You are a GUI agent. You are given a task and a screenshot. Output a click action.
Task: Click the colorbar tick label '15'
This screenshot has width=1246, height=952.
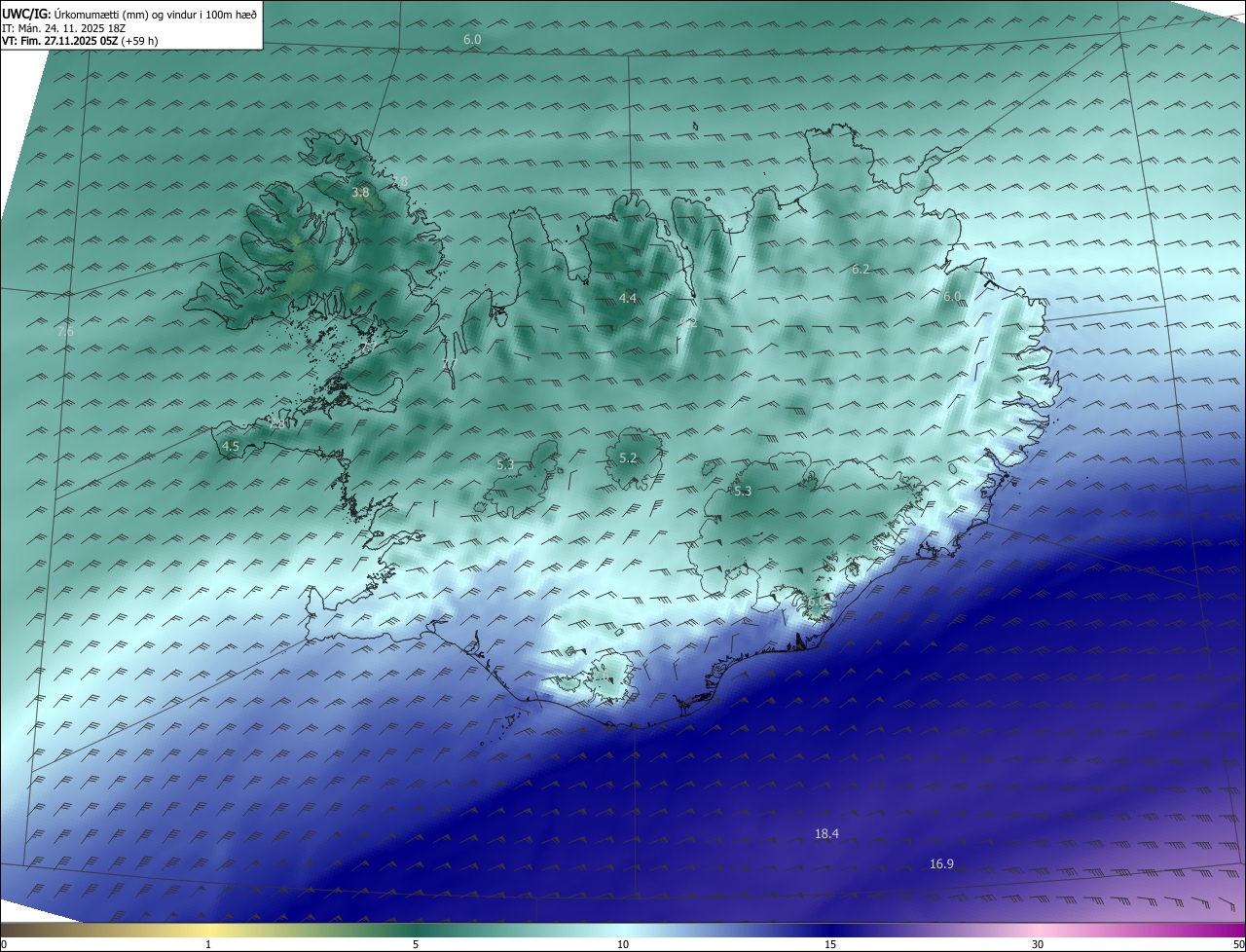(830, 944)
